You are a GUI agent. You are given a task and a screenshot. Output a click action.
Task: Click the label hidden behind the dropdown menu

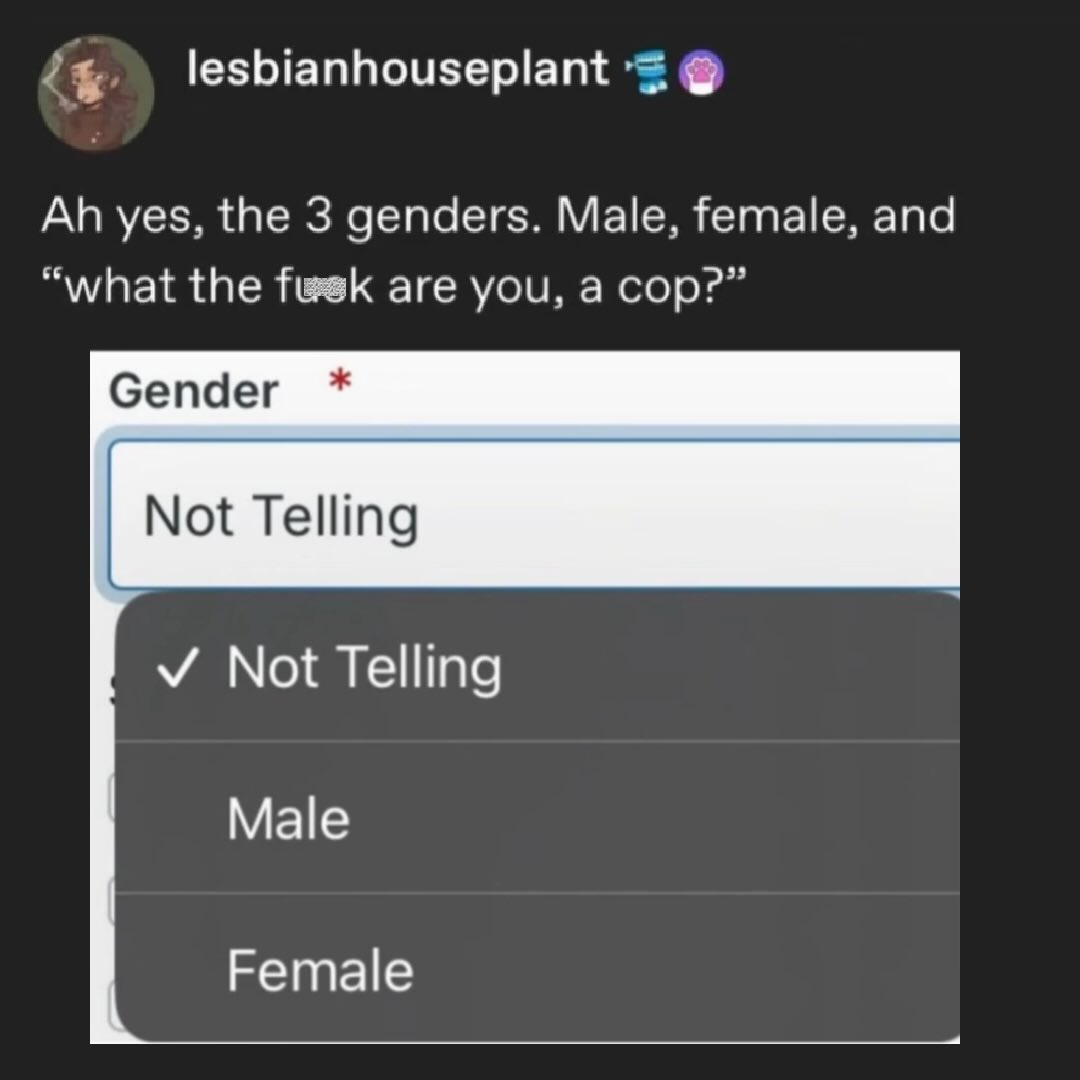[x=111, y=686]
